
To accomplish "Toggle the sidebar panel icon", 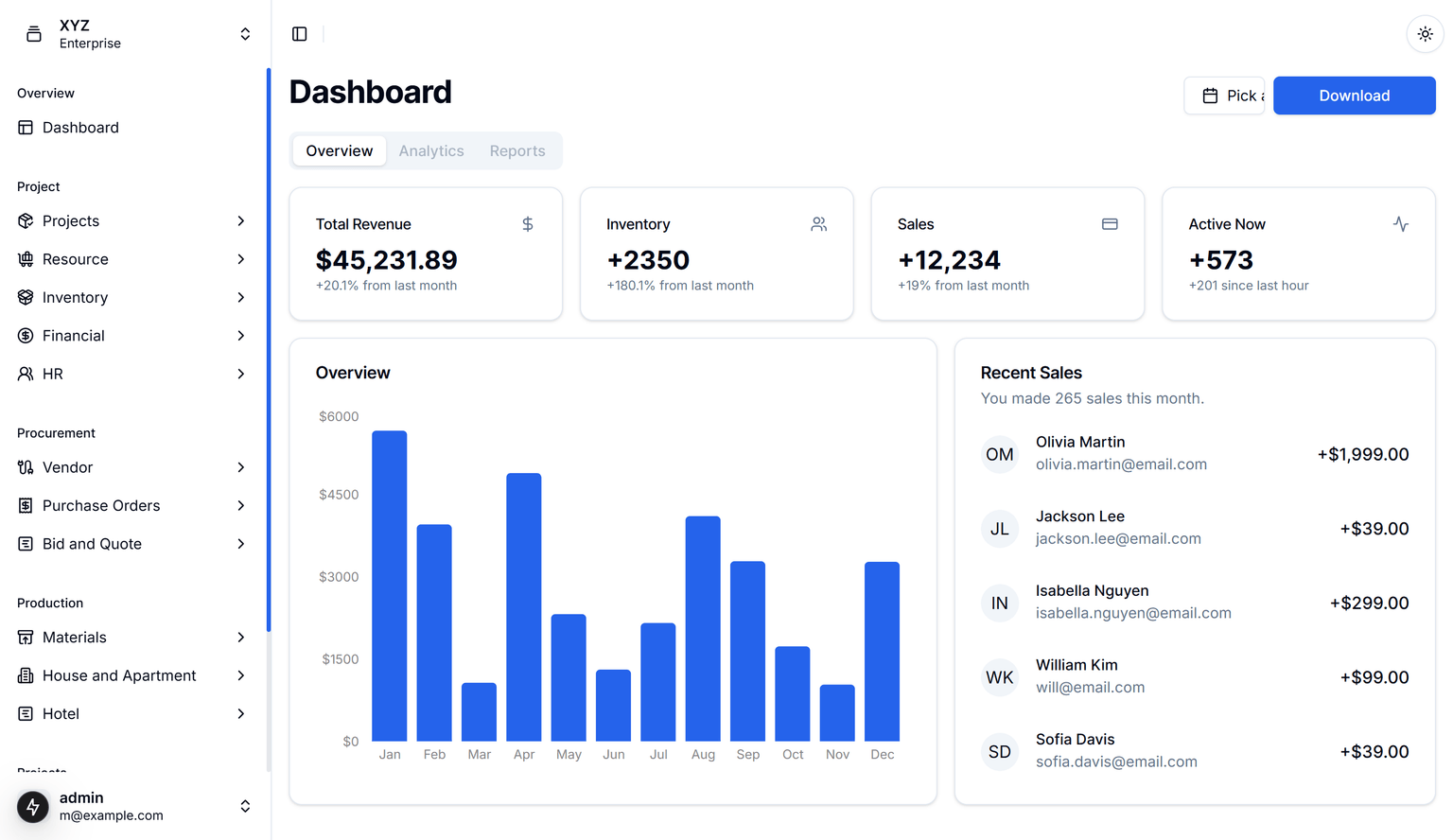I will click(300, 34).
